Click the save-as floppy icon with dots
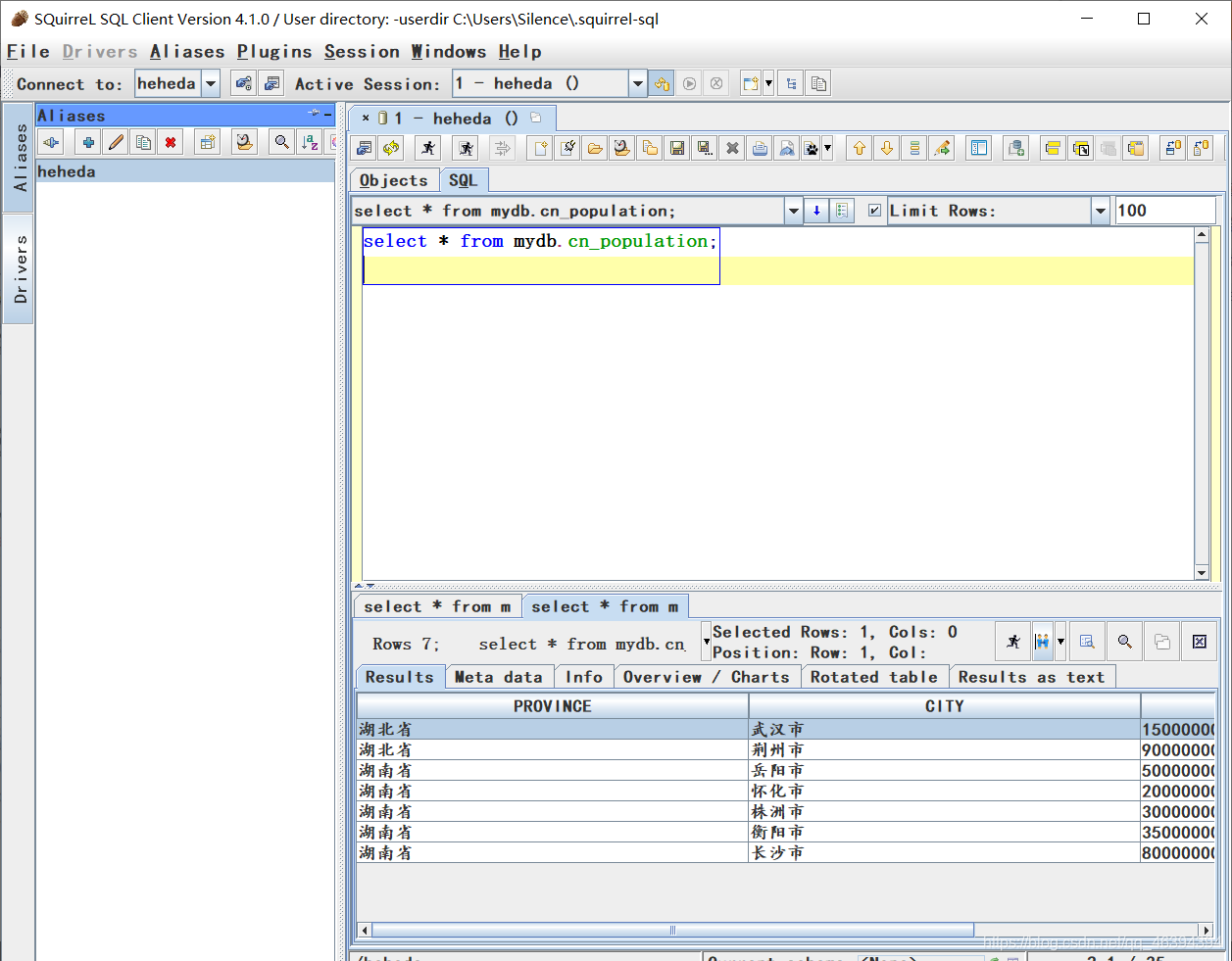This screenshot has height=961, width=1232. point(705,148)
